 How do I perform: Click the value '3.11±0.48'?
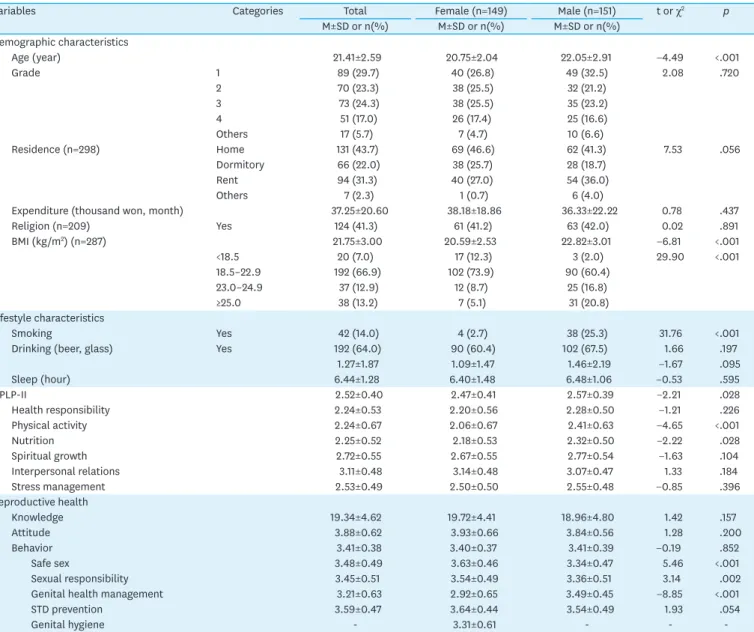point(361,472)
